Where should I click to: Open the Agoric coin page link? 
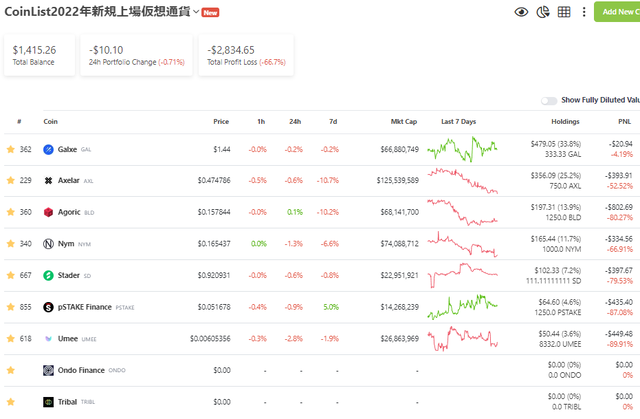[69, 212]
